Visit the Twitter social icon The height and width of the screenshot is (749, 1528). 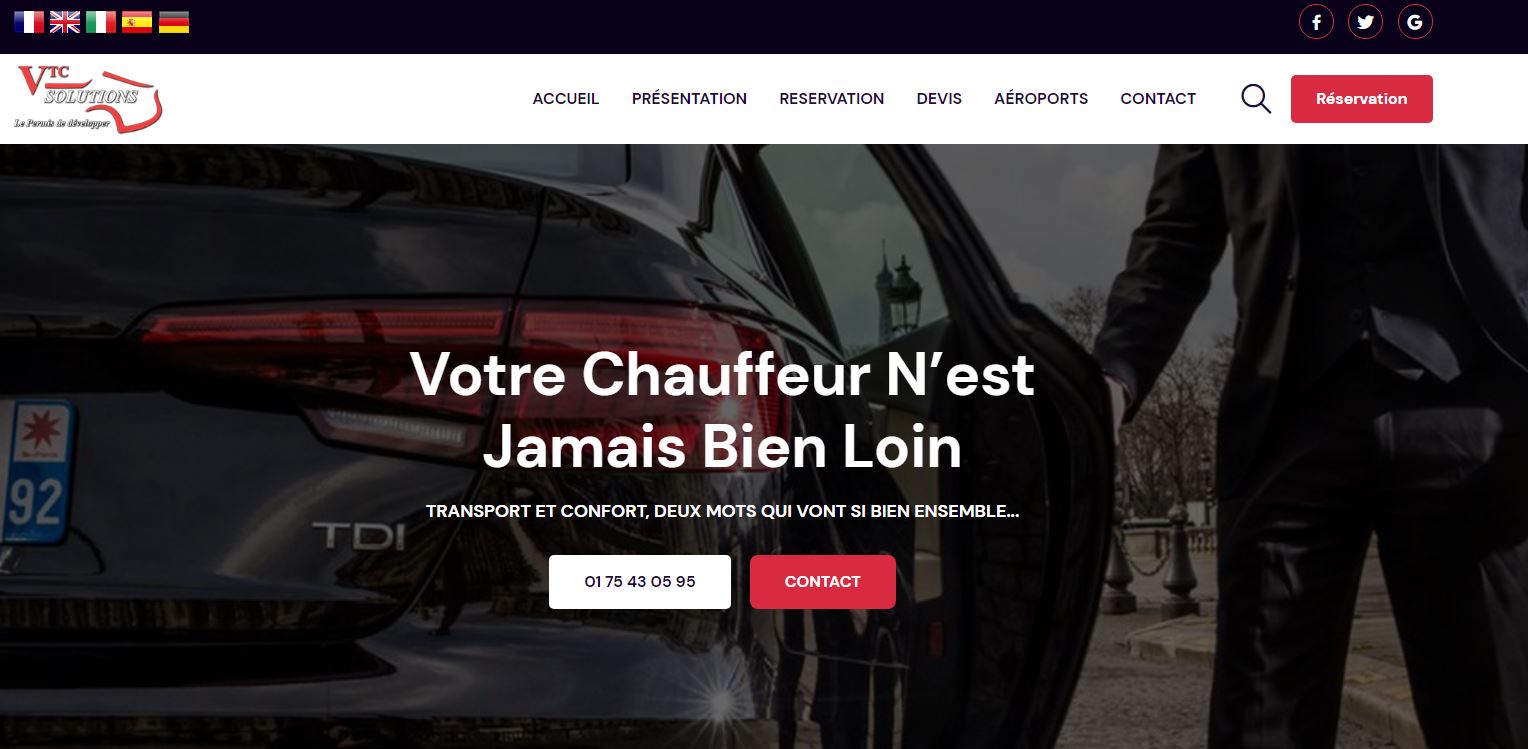click(1365, 22)
